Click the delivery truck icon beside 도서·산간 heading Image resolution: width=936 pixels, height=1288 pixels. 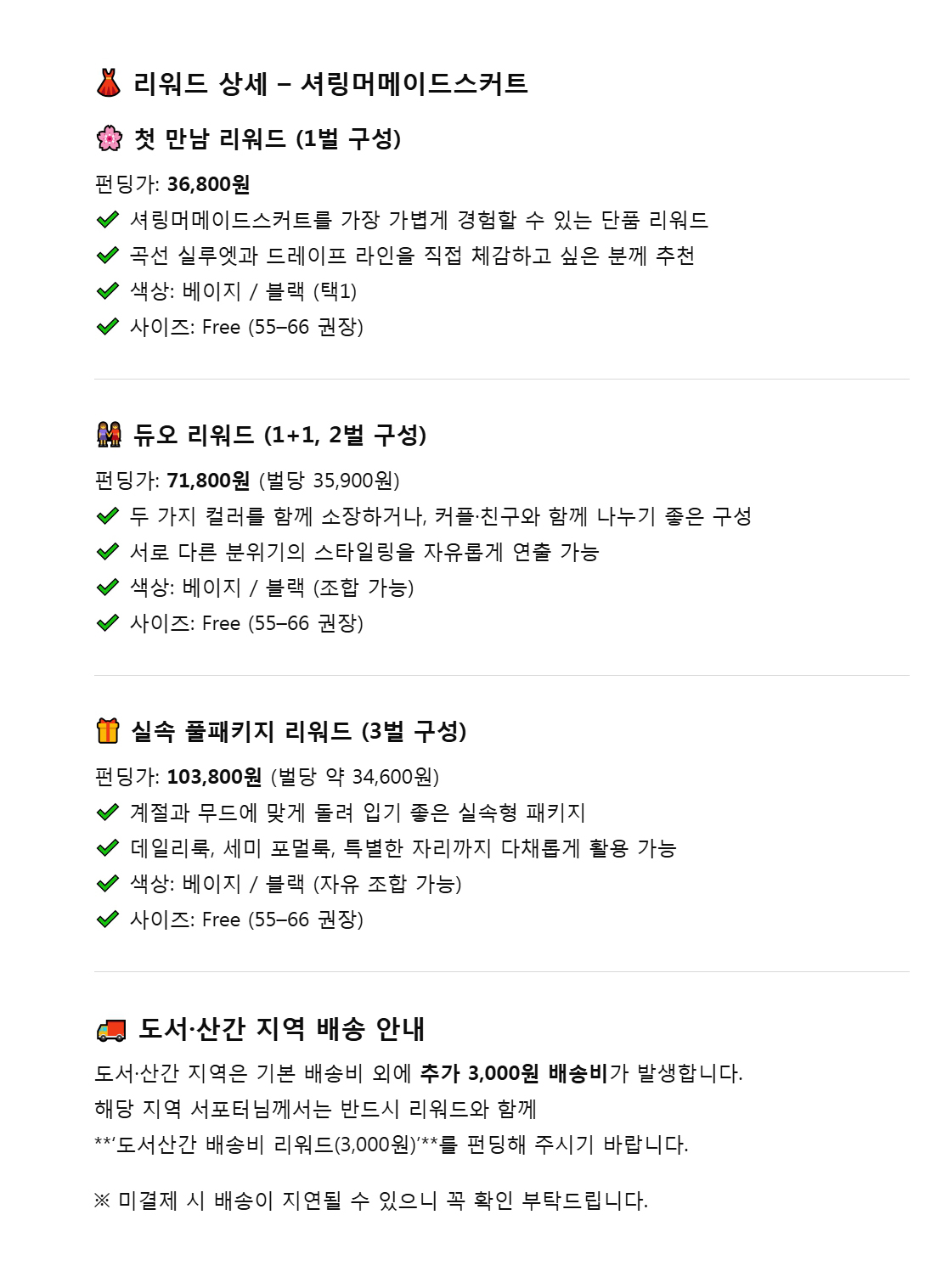pos(111,1030)
